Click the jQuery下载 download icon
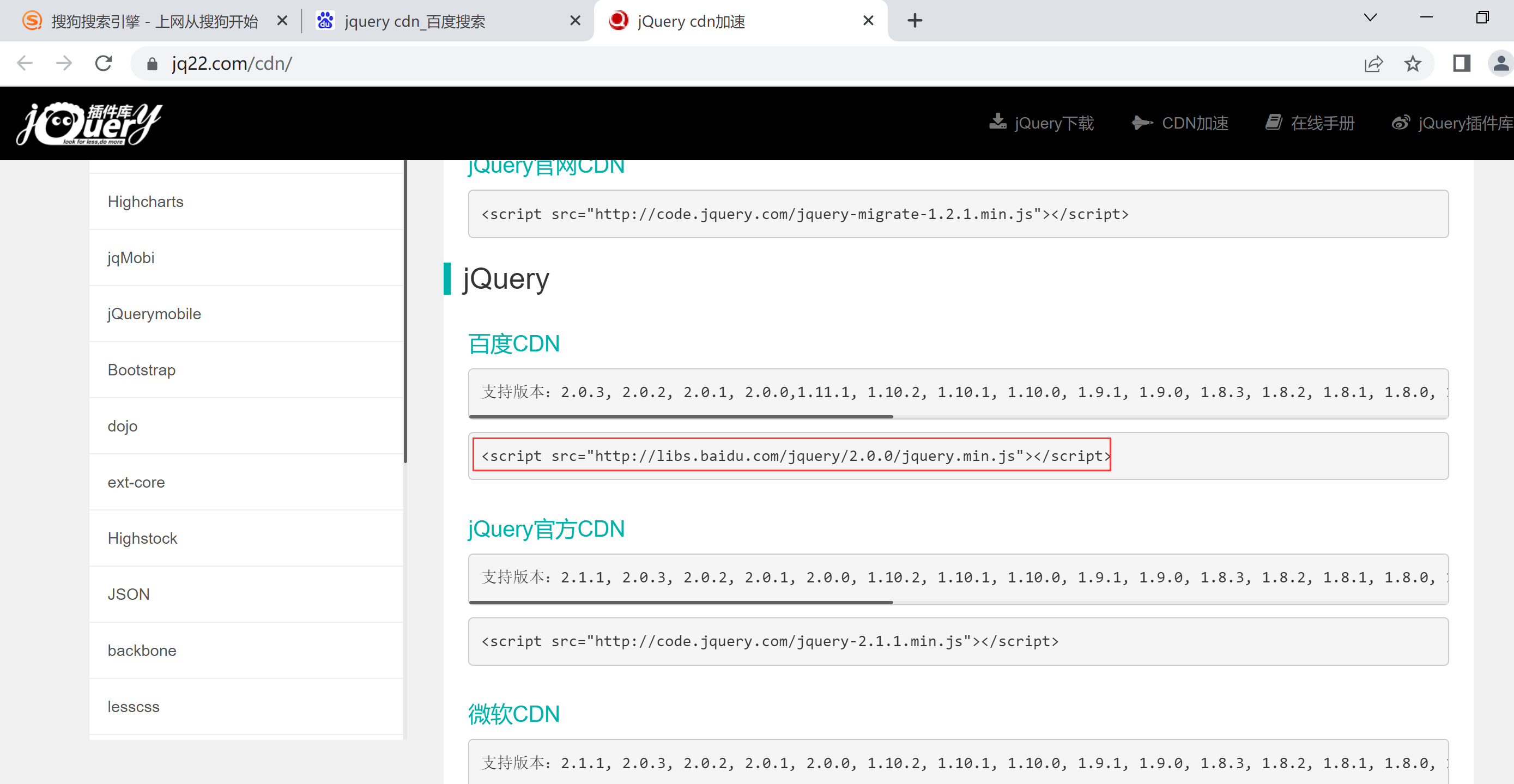 997,122
